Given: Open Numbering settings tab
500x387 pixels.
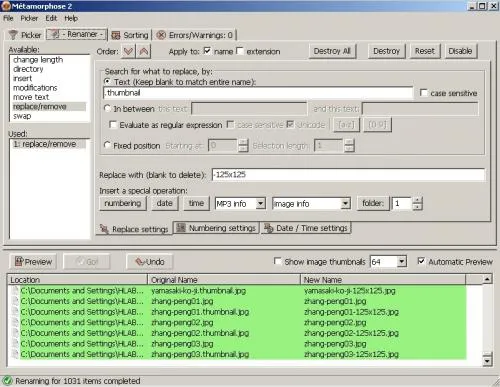Looking at the screenshot, I should point(217,228).
